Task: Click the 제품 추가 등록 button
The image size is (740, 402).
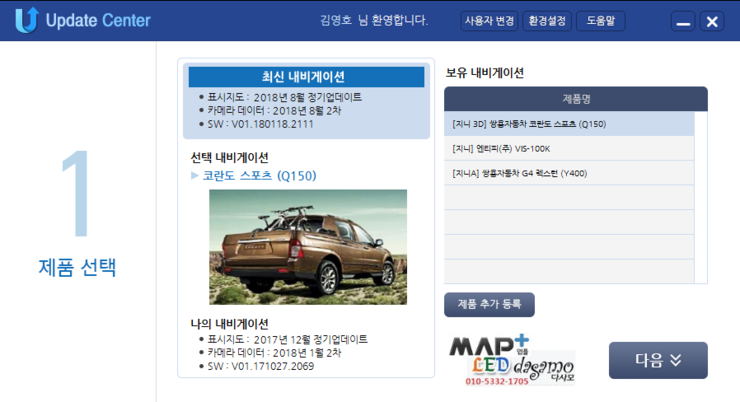Action: (489, 304)
